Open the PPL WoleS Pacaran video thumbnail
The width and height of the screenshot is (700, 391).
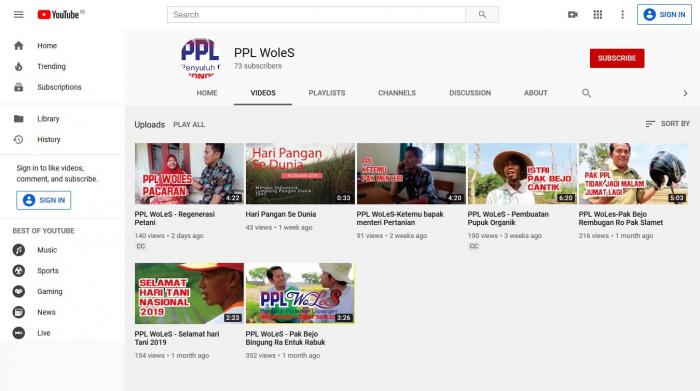189,174
